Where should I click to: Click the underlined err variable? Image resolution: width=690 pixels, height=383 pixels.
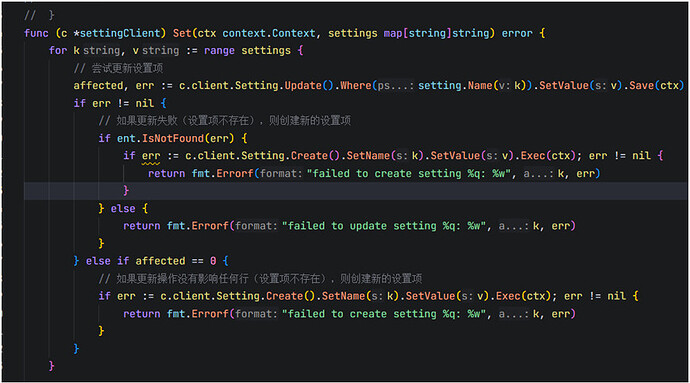(x=151, y=156)
